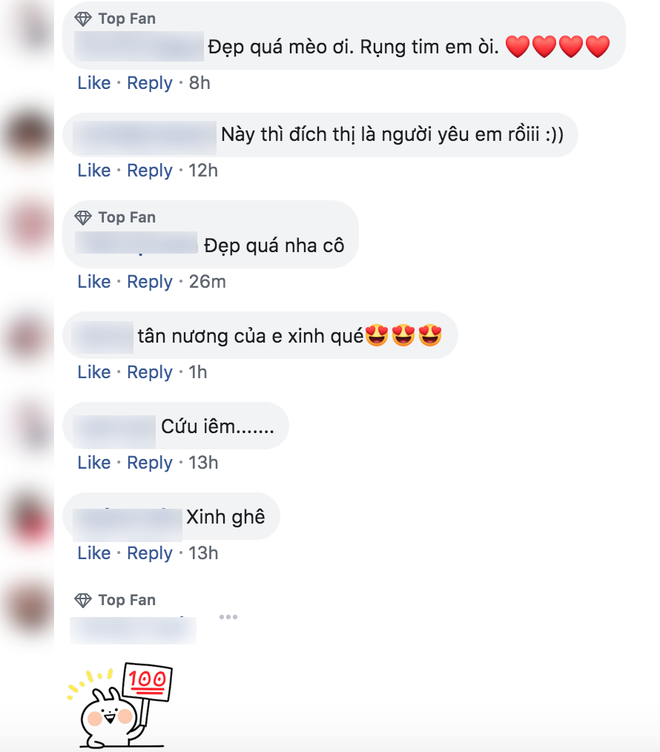660x752 pixels.
Task: Click the red heart emojis in first comment
Action: (x=558, y=47)
